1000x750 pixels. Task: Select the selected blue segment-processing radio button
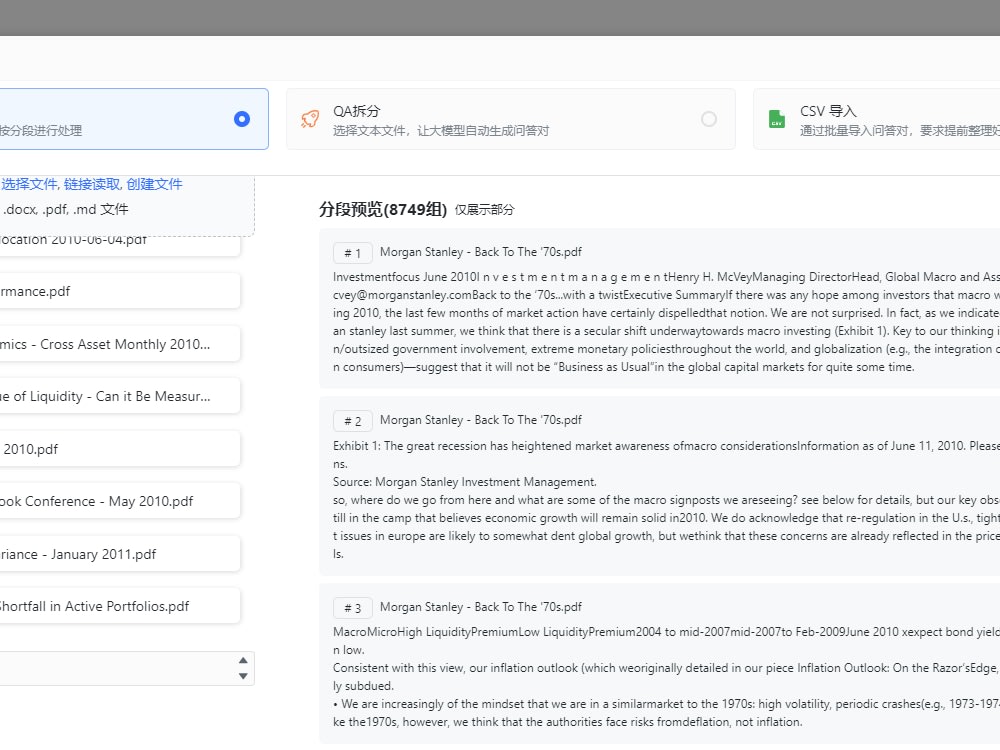tap(242, 119)
